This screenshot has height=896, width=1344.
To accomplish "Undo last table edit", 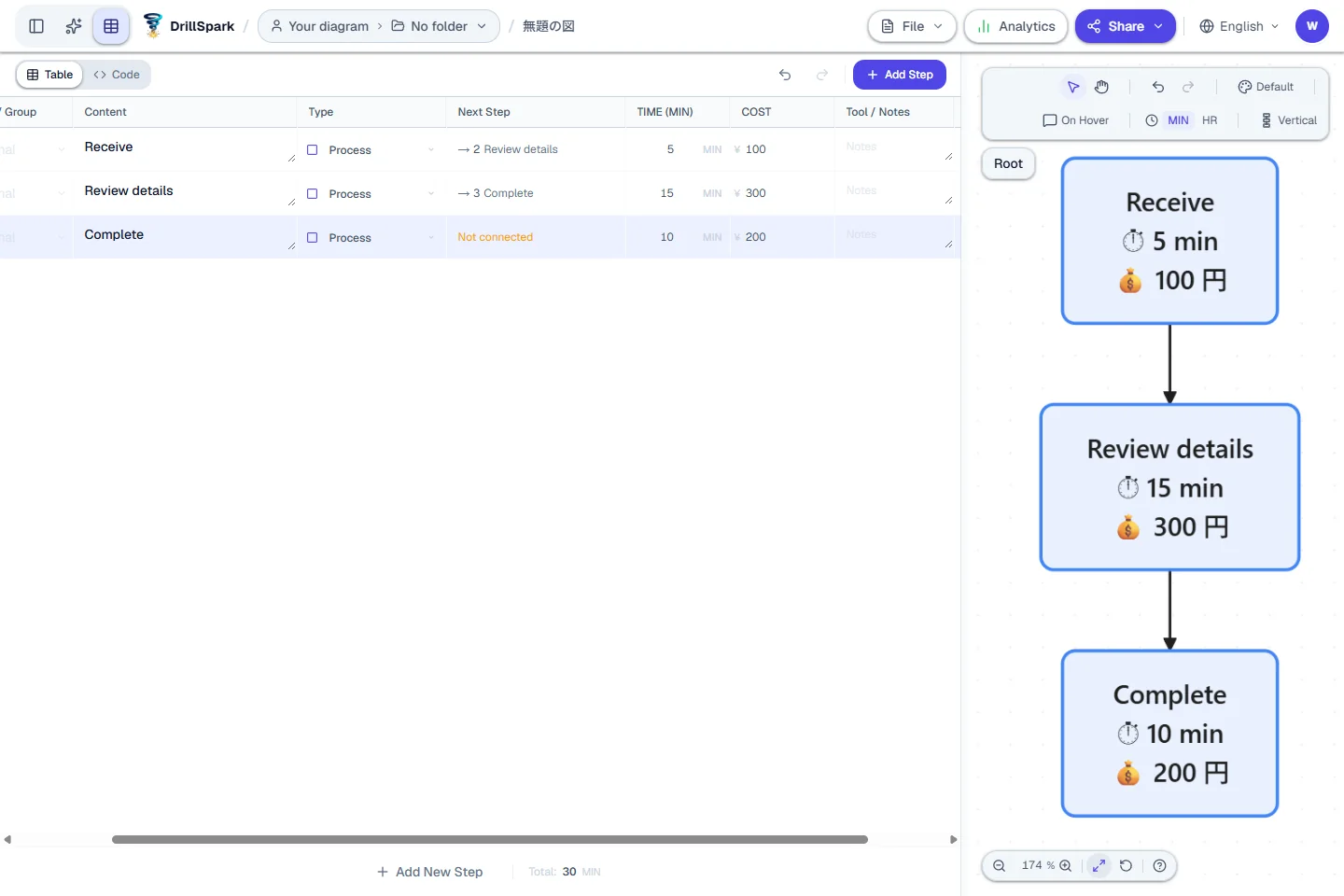I will 785,75.
